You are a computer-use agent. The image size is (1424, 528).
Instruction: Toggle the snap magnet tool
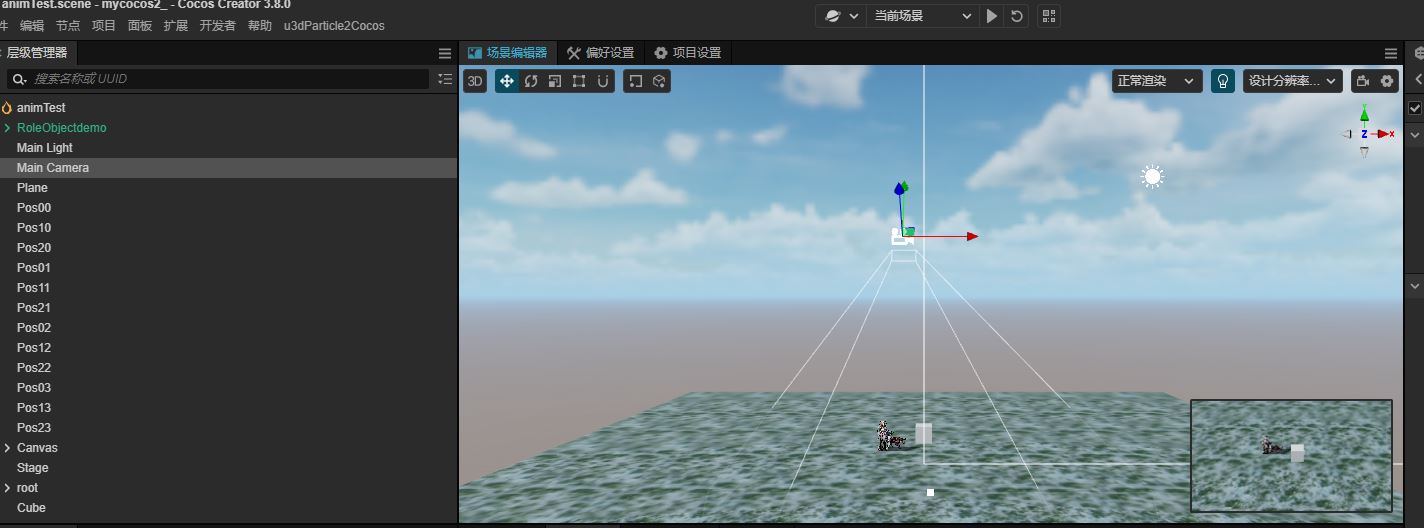[x=603, y=81]
